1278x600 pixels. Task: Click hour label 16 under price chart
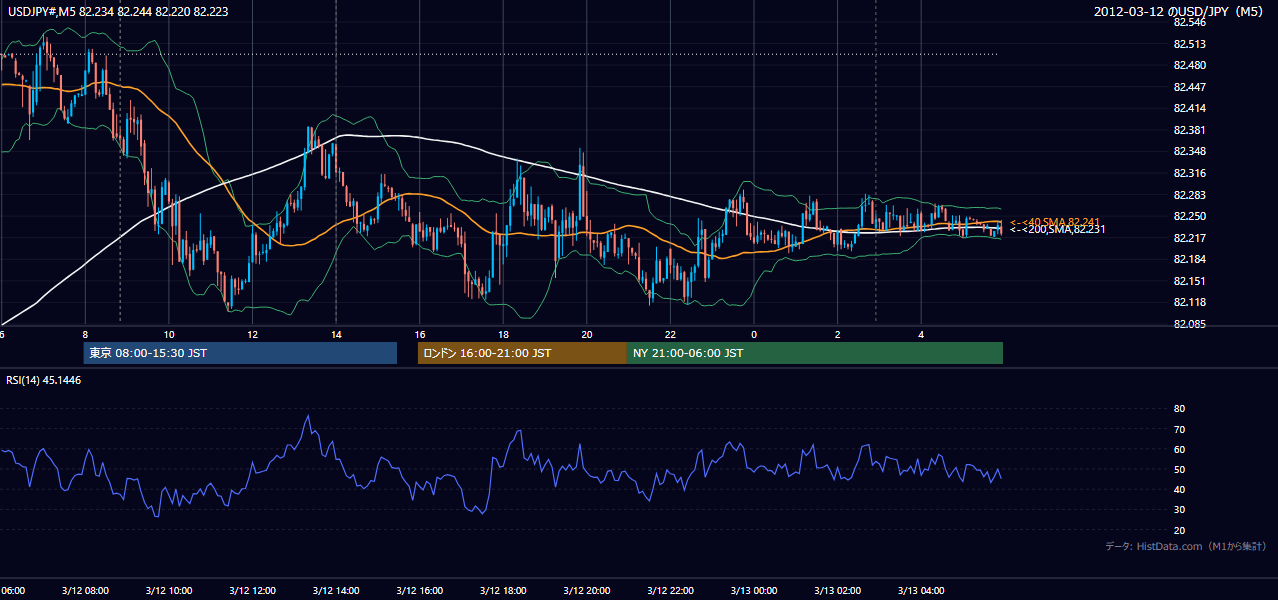coord(420,335)
